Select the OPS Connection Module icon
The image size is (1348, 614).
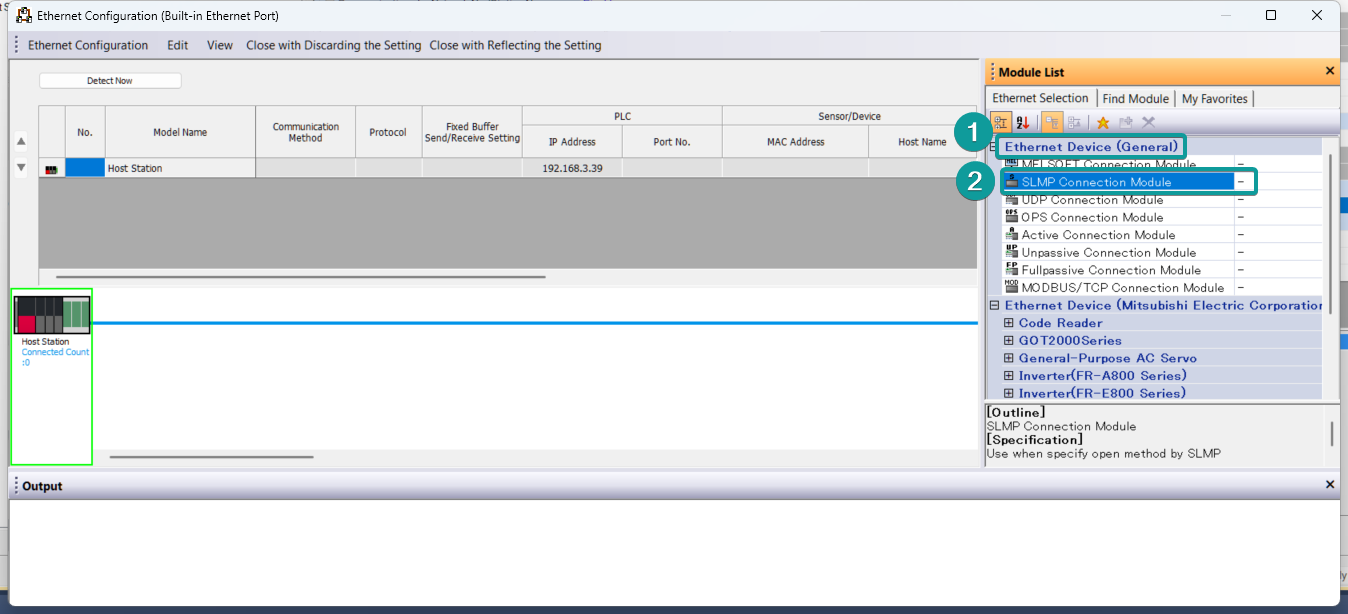point(1012,217)
